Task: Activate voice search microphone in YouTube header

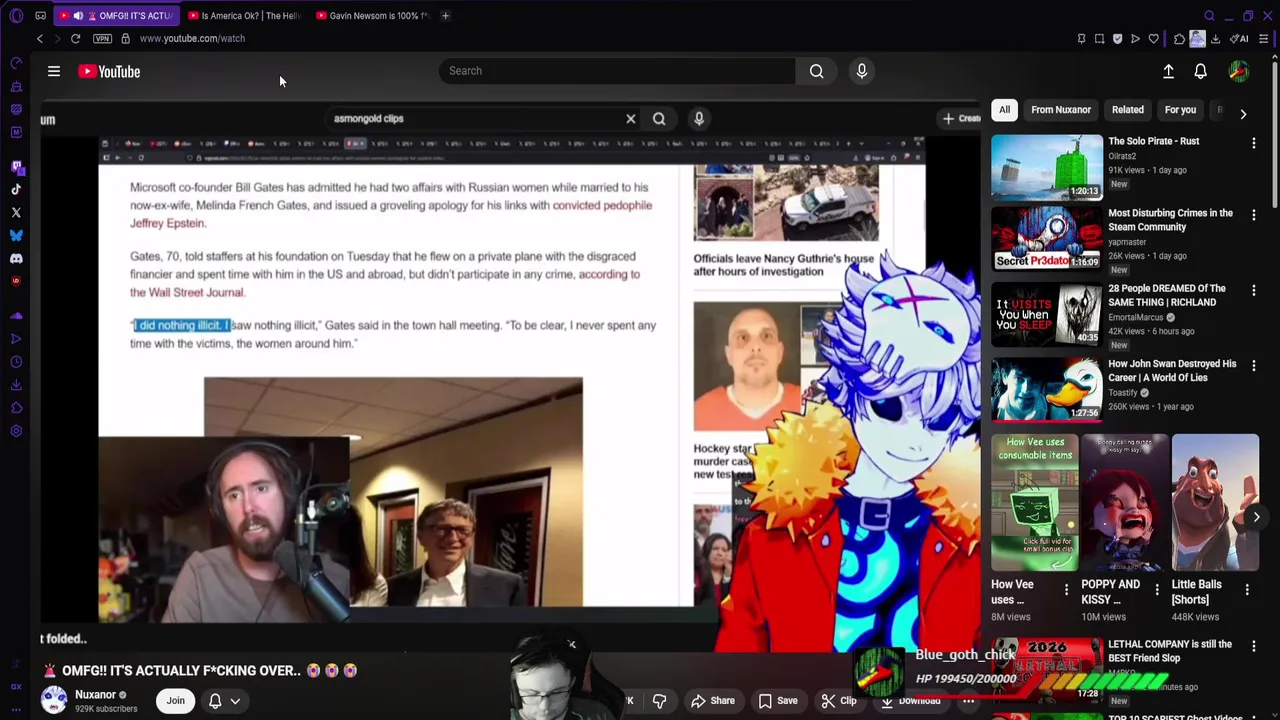Action: pos(861,71)
